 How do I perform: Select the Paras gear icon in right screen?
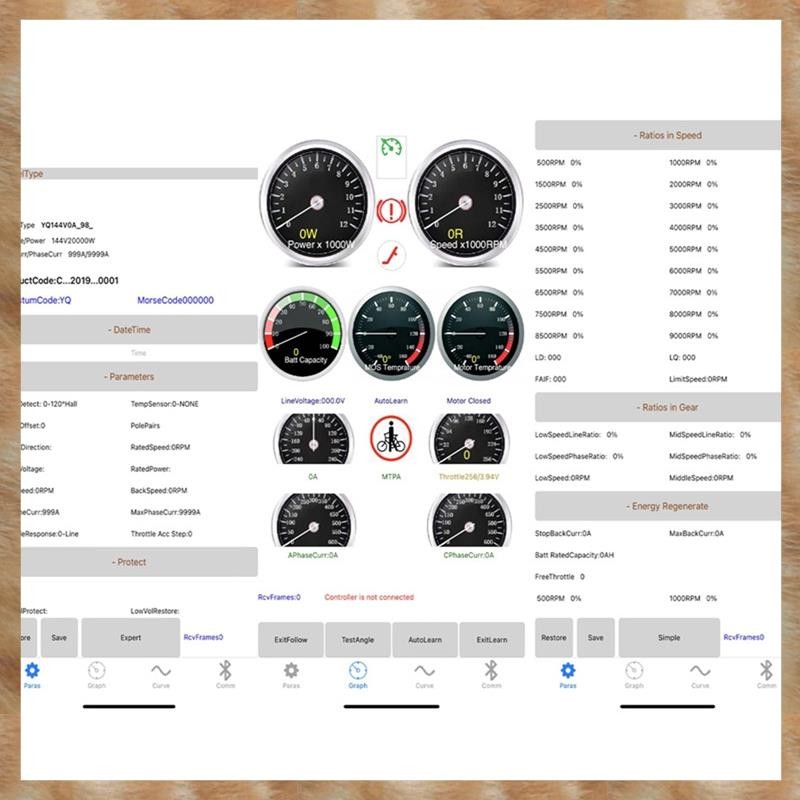click(x=568, y=675)
